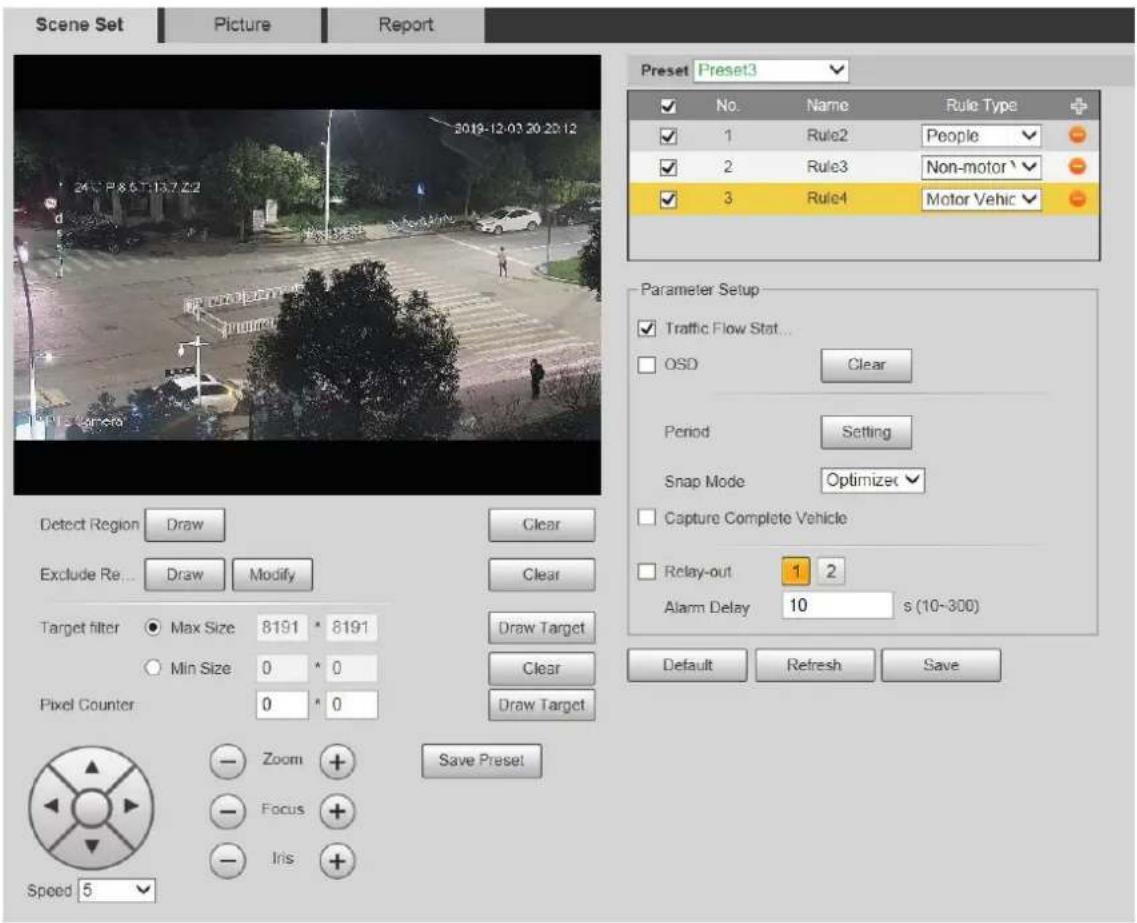
Task: Open Rule4's Motor Vehicle rule type dropdown
Action: (x=981, y=199)
